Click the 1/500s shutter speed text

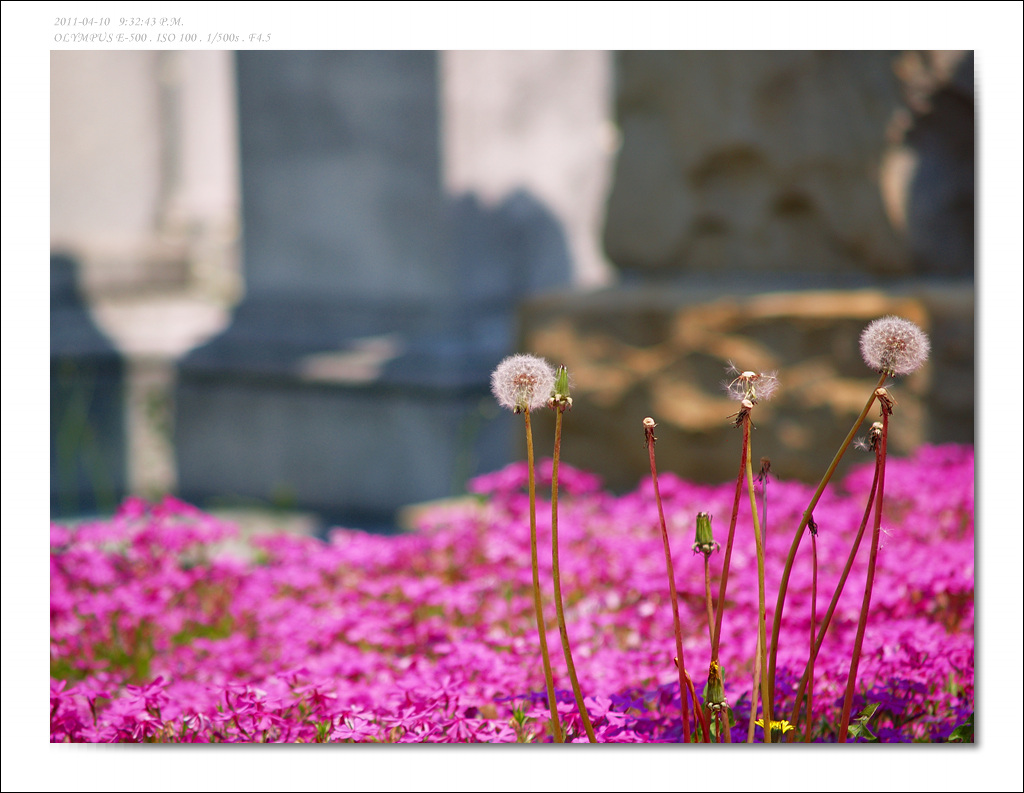(x=223, y=38)
